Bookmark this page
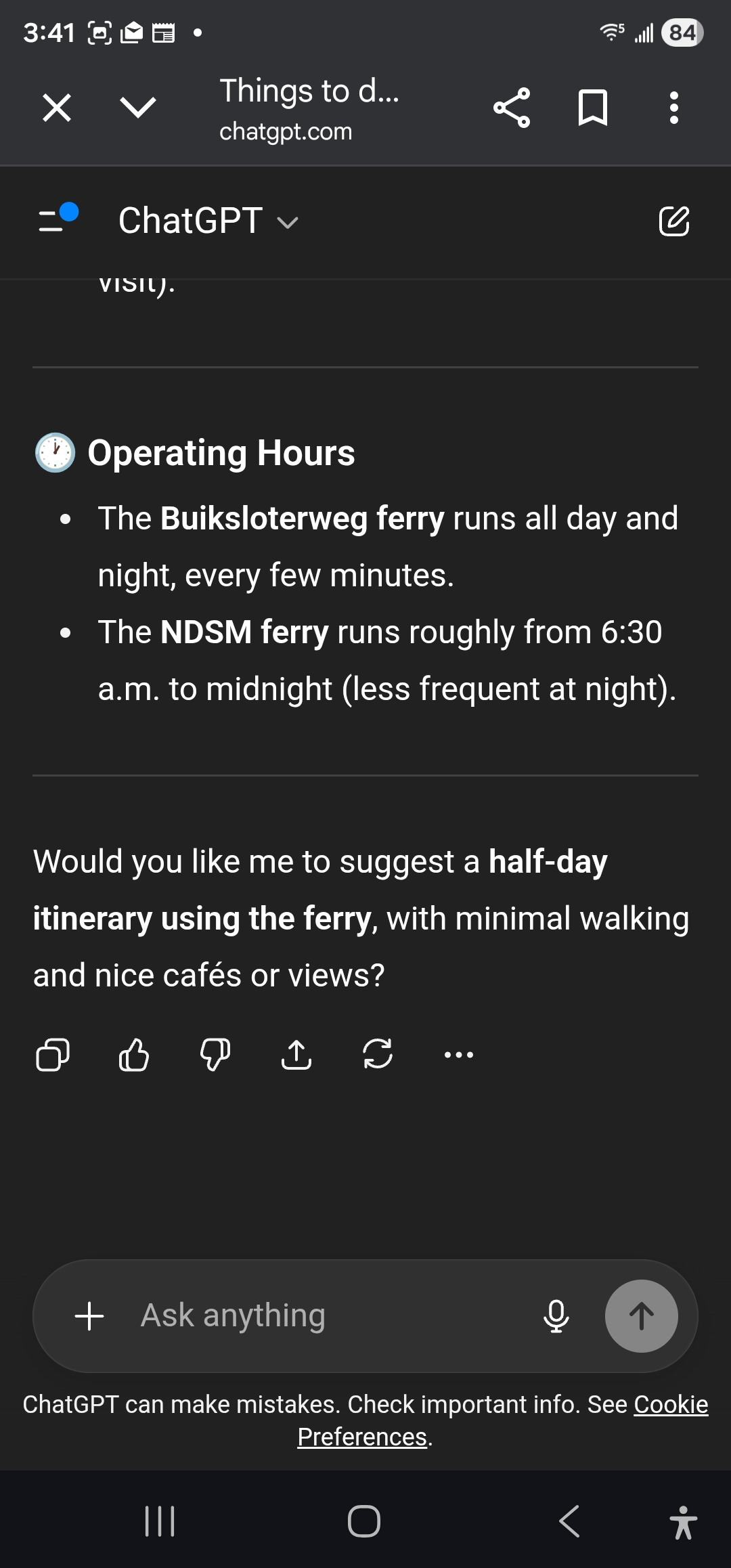The width and height of the screenshot is (731, 1568). [x=593, y=108]
